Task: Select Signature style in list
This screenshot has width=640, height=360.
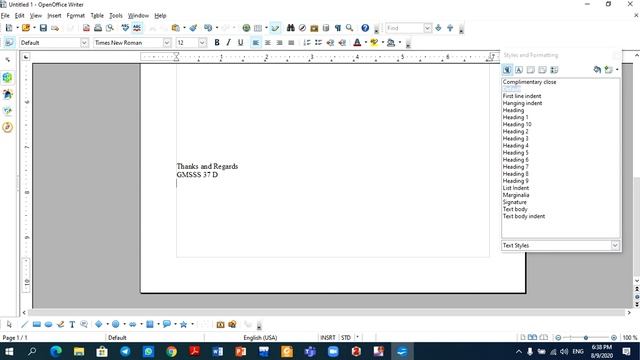Action: point(514,202)
